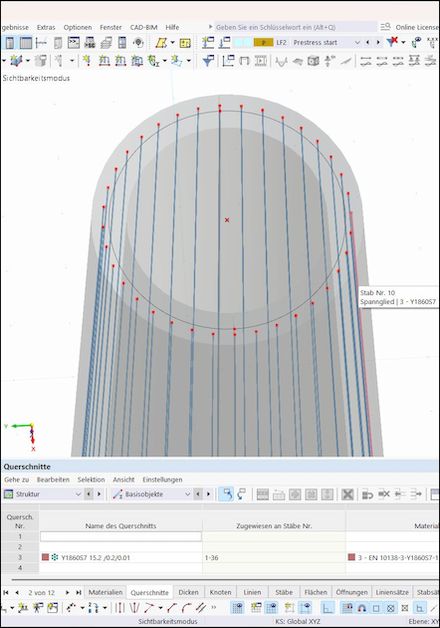Click the red X center marker in model
This screenshot has width=440, height=628.
[x=227, y=220]
